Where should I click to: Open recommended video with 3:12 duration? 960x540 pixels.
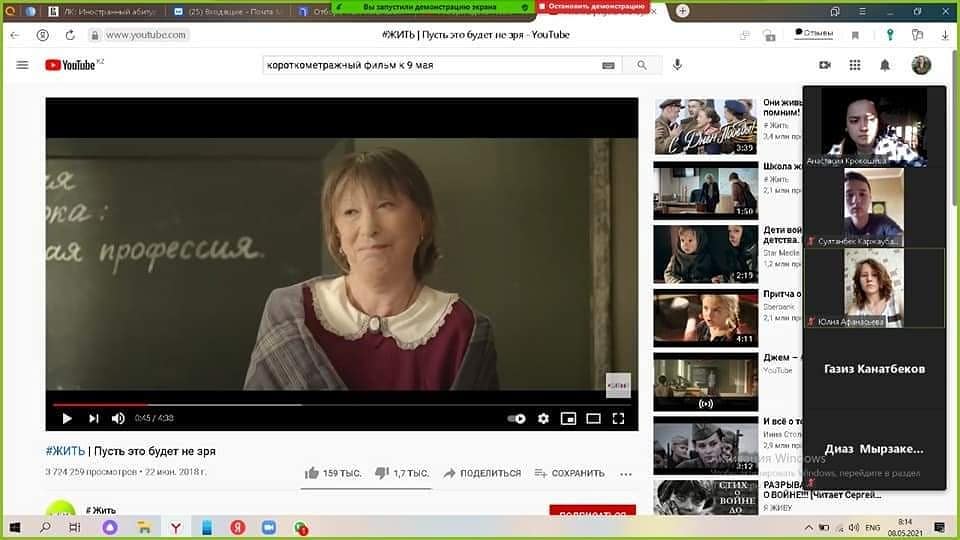point(705,445)
